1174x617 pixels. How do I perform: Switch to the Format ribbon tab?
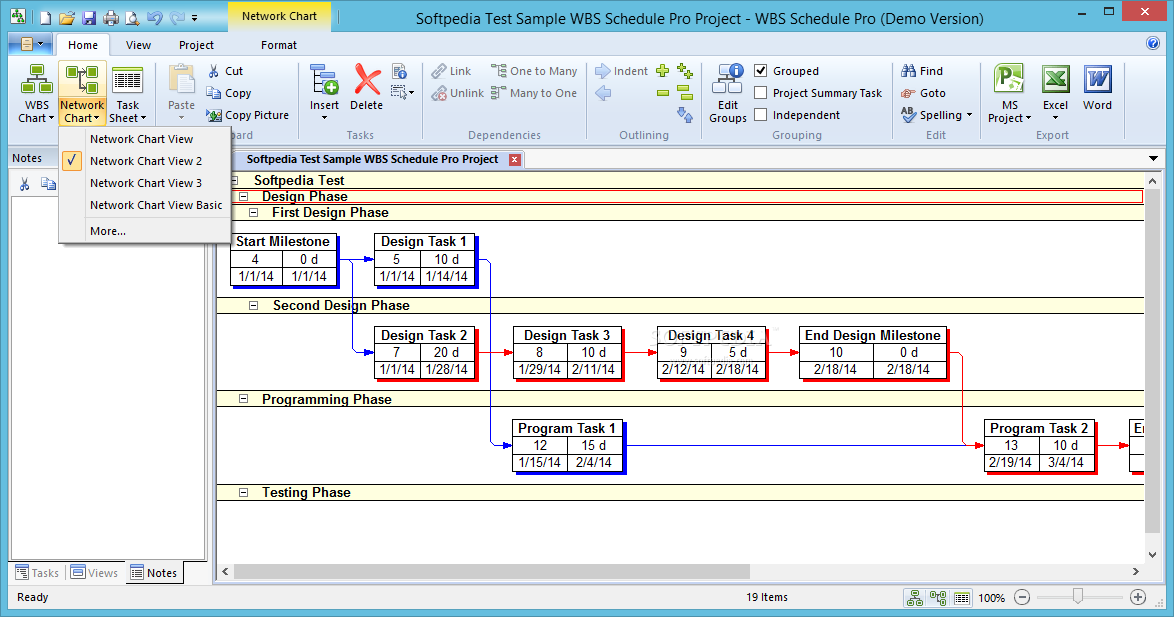pos(279,45)
